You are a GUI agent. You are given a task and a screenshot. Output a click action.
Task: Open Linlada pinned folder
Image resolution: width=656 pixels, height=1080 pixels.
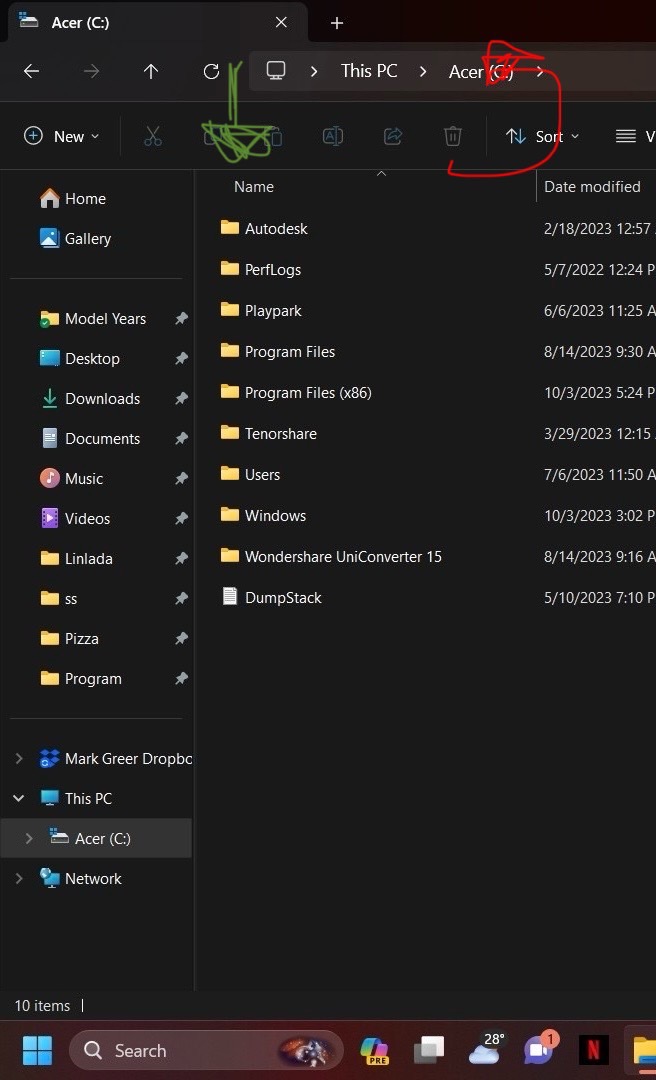76,559
